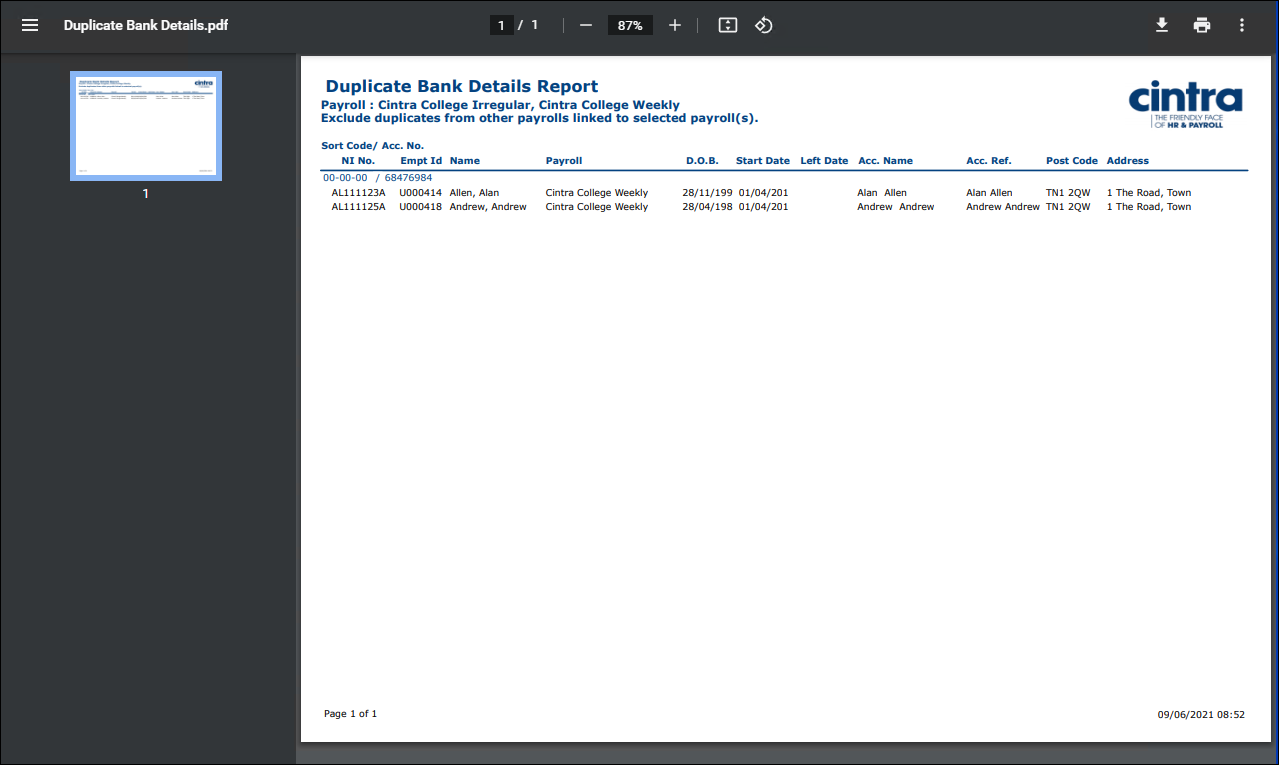Click the Page 1 of 1 footer
1279x765 pixels.
[351, 714]
